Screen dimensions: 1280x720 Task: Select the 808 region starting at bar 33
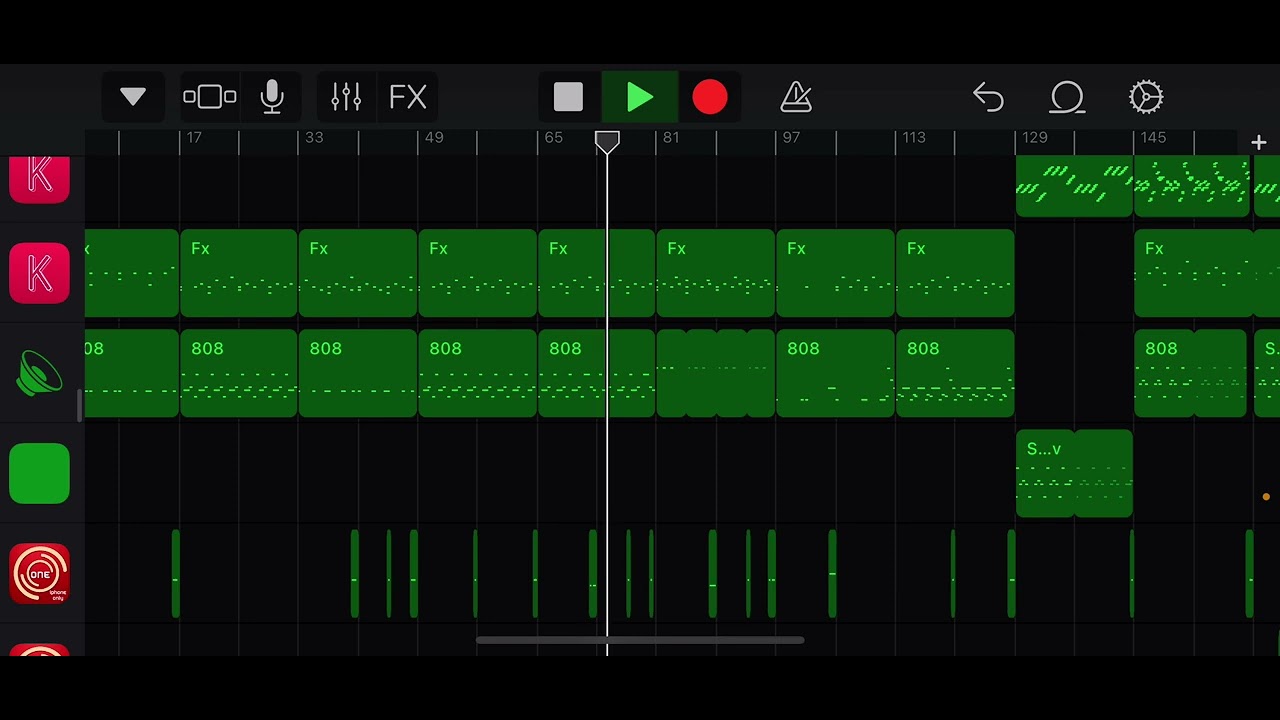tap(357, 373)
